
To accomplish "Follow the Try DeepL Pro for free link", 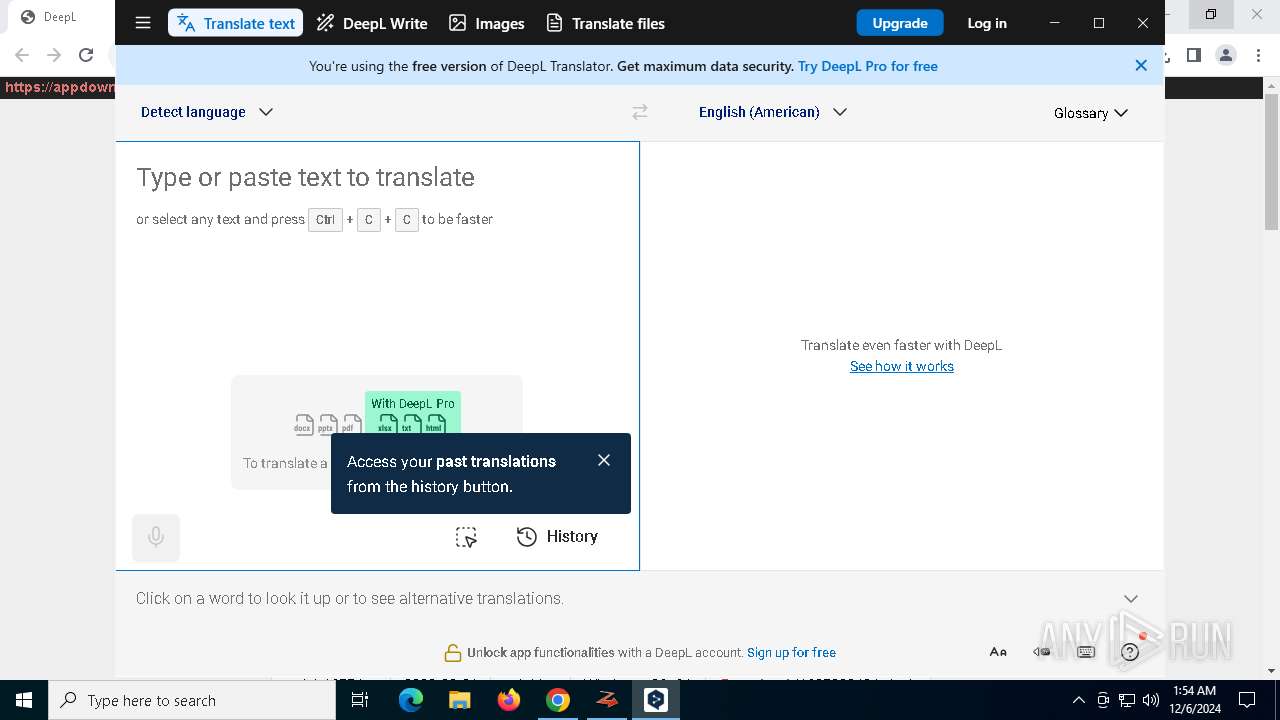I will (868, 66).
